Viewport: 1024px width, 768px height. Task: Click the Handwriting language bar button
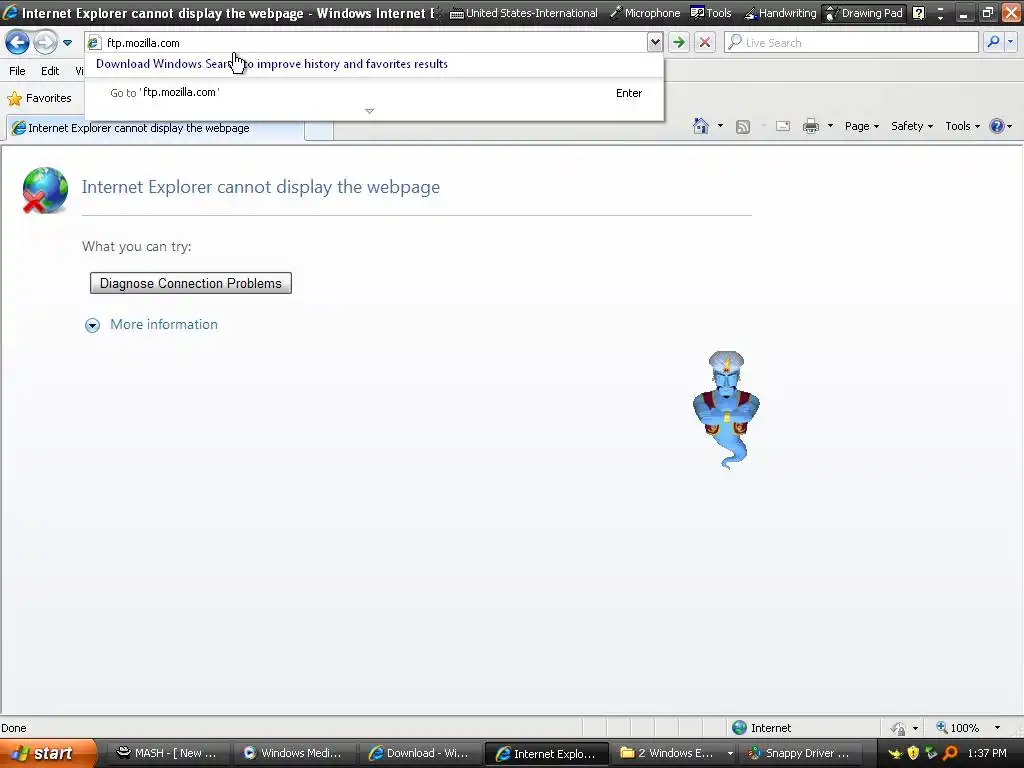[x=780, y=13]
